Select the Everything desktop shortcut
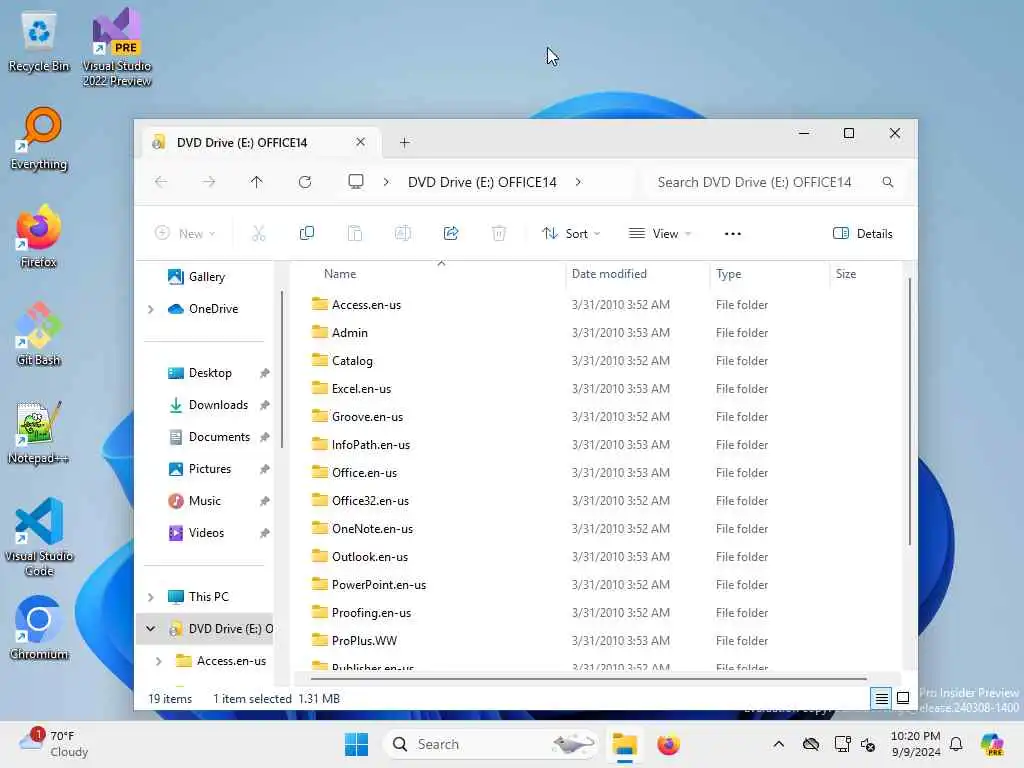1024x768 pixels. (39, 138)
